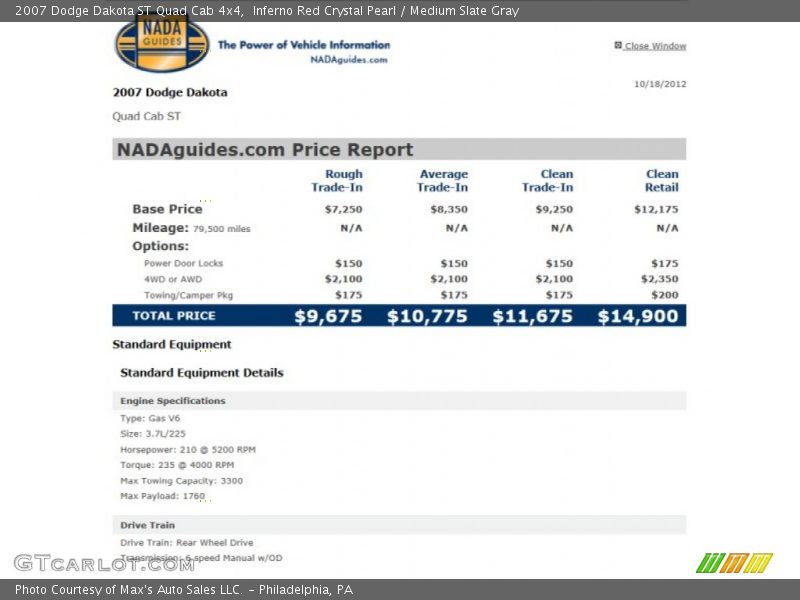Follow the NADAguides.com link under the tagline
The width and height of the screenshot is (800, 600).
click(348, 60)
